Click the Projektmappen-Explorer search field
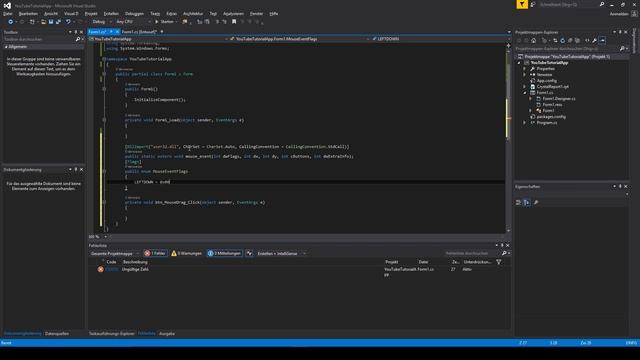Image resolution: width=640 pixels, height=360 pixels. (567, 49)
